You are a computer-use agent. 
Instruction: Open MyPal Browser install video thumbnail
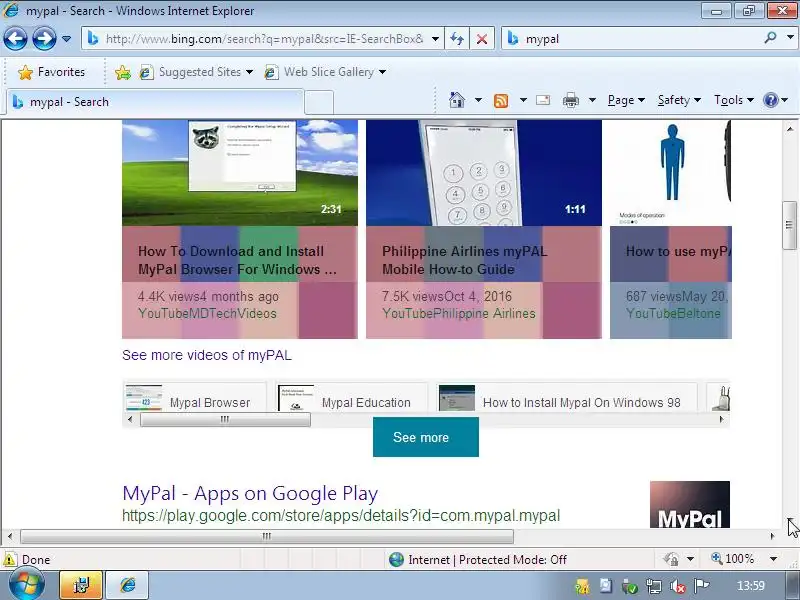click(x=240, y=173)
